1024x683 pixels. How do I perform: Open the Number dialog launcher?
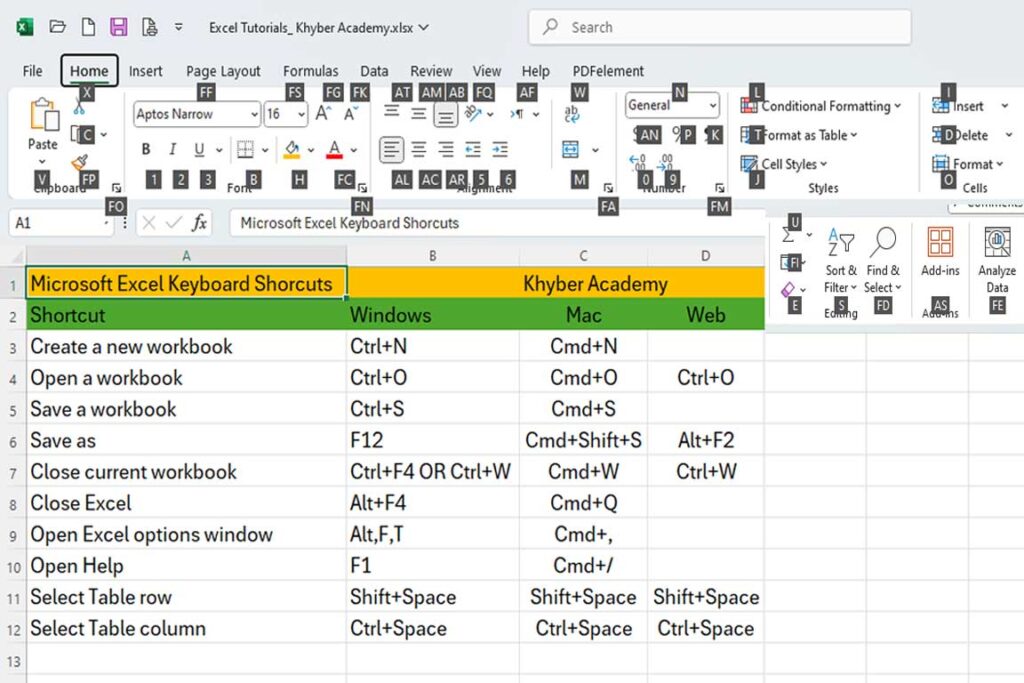coord(719,188)
